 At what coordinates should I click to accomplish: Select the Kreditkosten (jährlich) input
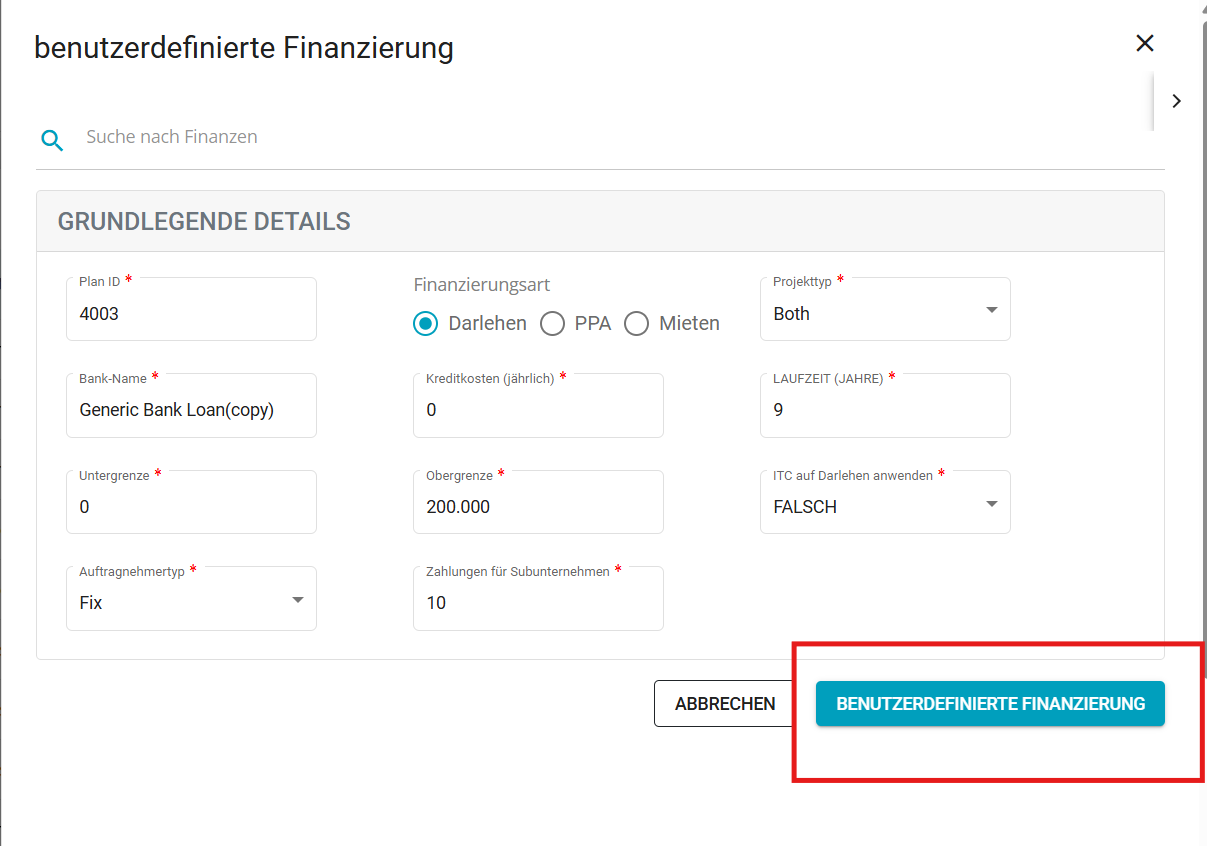[538, 405]
